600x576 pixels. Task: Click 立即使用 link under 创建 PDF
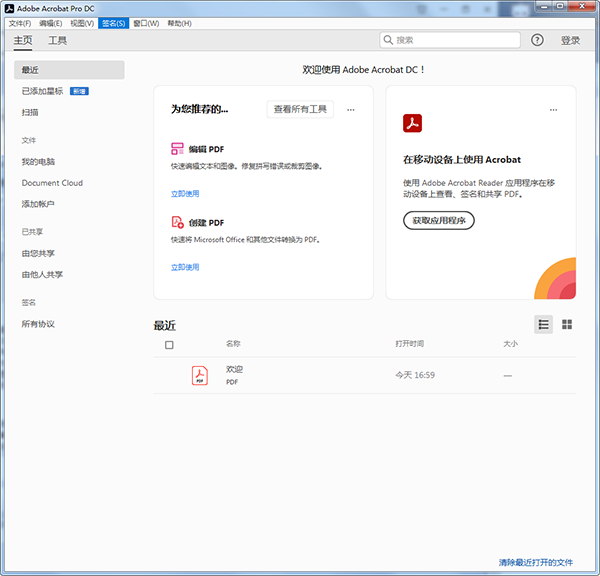click(185, 267)
